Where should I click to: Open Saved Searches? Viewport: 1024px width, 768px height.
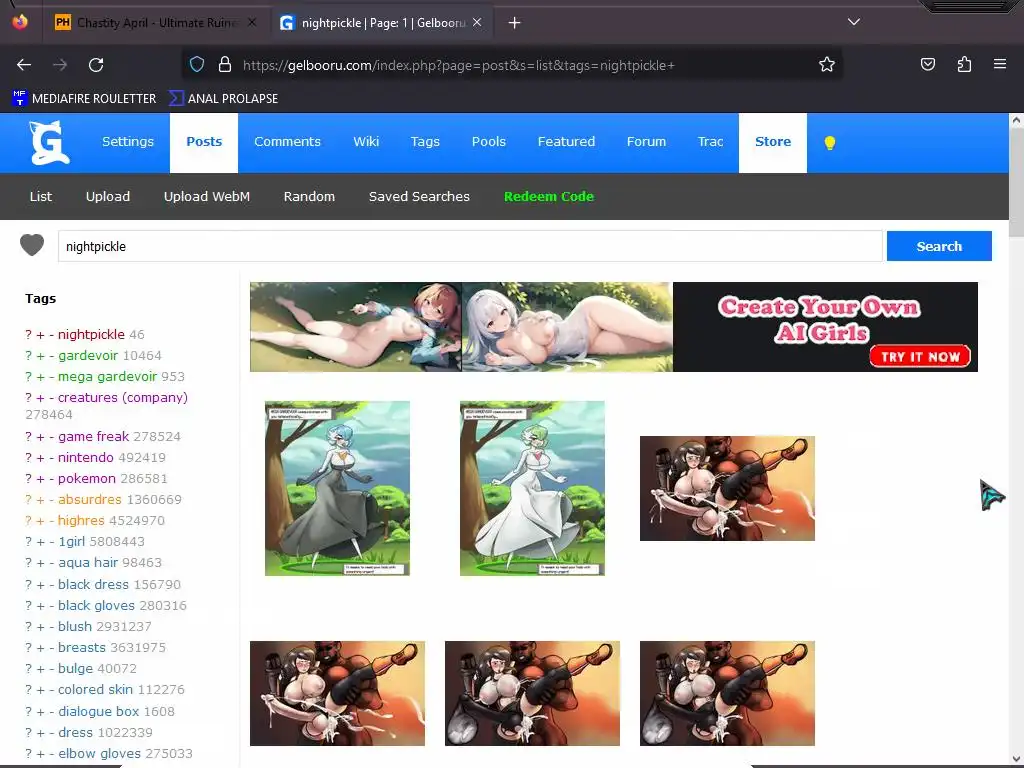point(419,197)
